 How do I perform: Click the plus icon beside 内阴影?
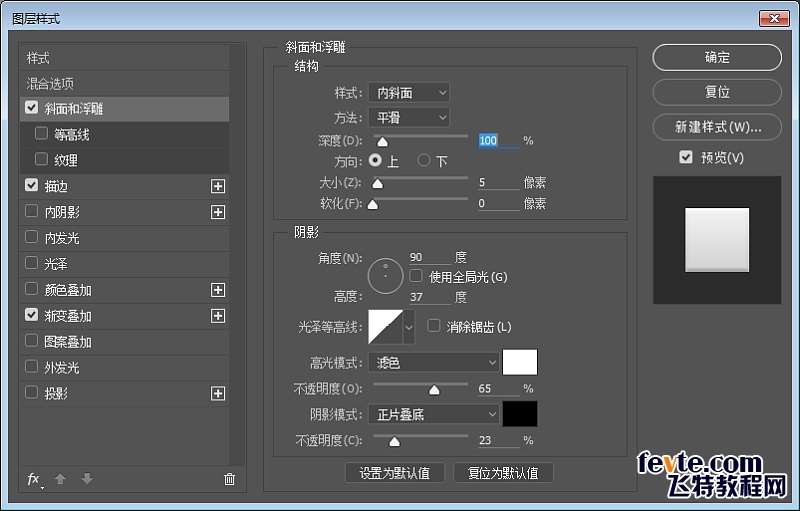click(x=218, y=212)
